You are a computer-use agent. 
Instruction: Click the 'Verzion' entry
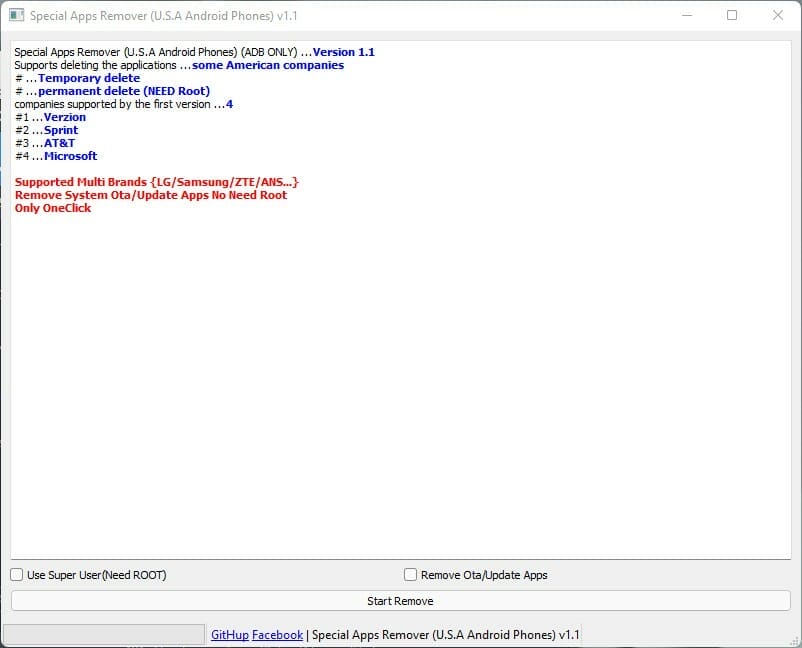click(65, 117)
